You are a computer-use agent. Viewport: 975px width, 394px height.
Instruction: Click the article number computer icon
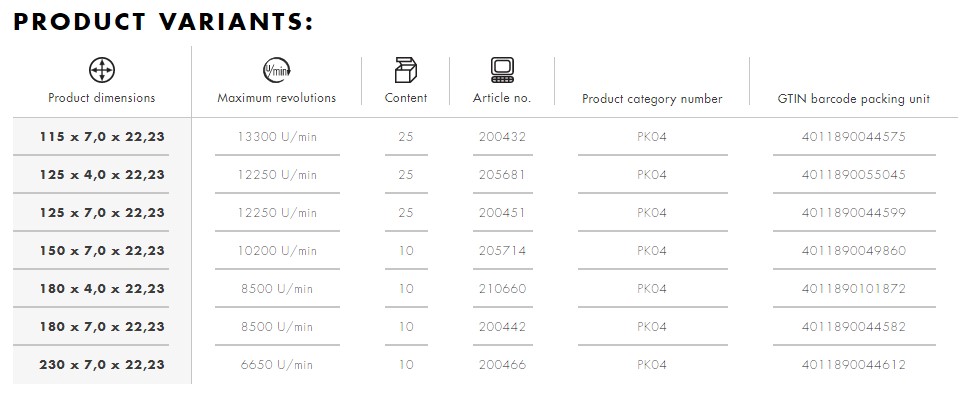pos(502,70)
